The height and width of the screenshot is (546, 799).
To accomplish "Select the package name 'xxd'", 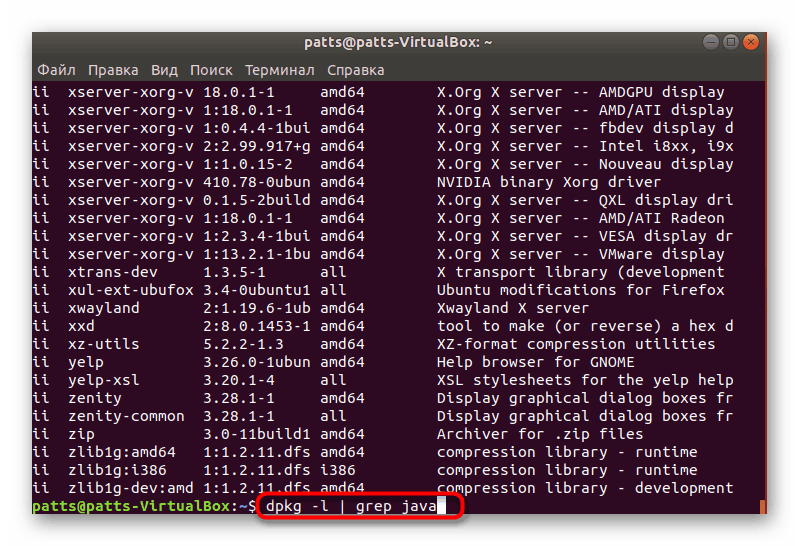I will click(x=81, y=326).
